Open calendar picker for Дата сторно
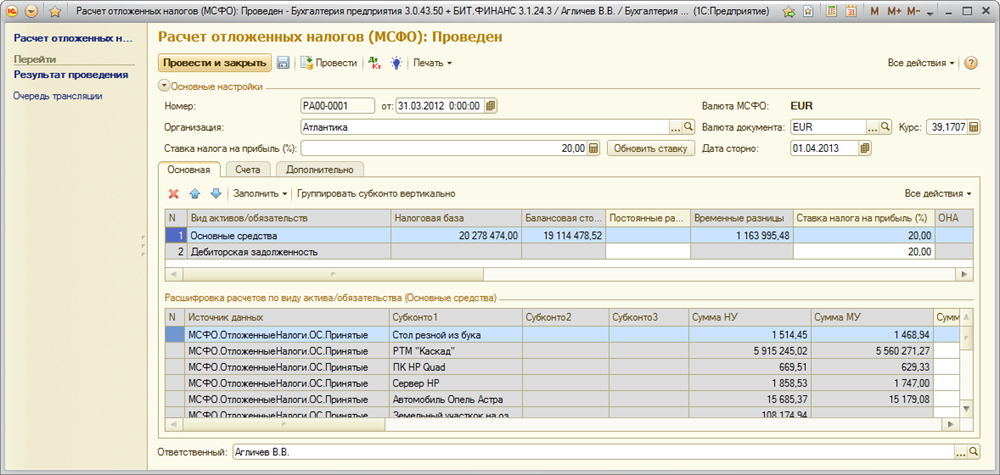Screen dimensions: 1000x475 click(865, 148)
